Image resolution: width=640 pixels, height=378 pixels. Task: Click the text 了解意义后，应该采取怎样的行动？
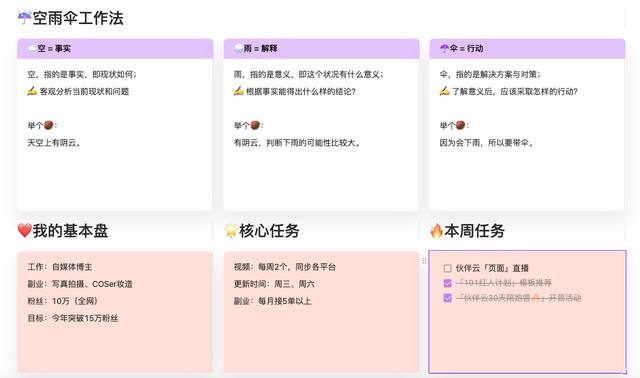coord(515,91)
